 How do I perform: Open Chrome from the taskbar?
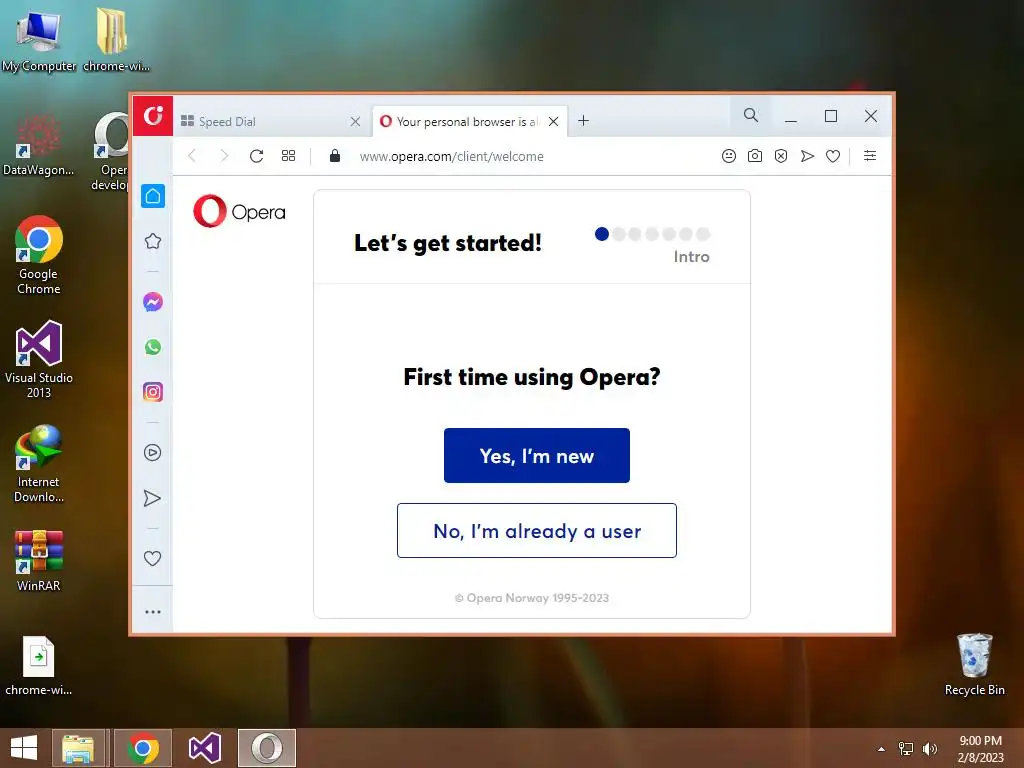point(143,748)
